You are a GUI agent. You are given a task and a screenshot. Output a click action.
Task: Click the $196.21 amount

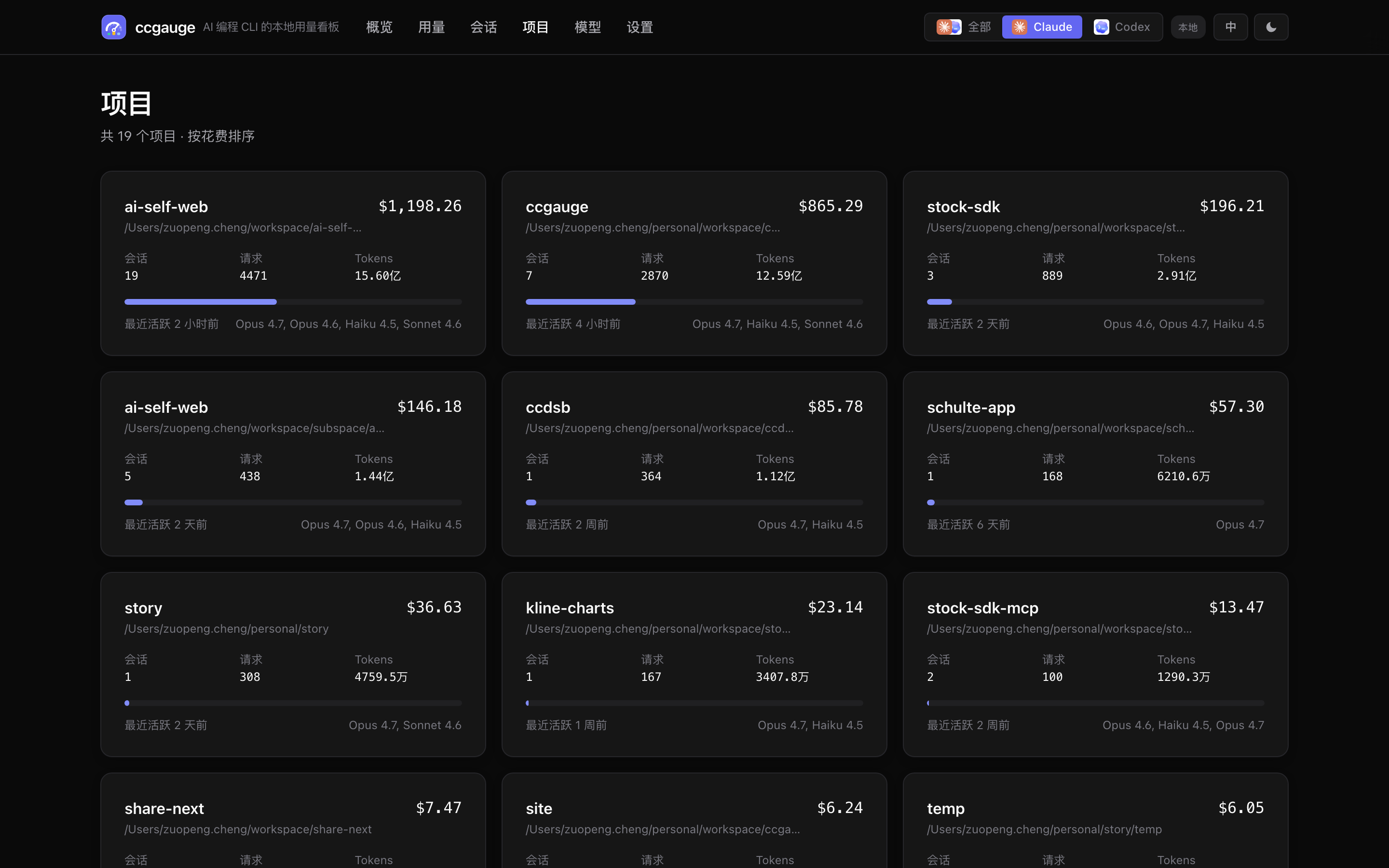click(1232, 206)
